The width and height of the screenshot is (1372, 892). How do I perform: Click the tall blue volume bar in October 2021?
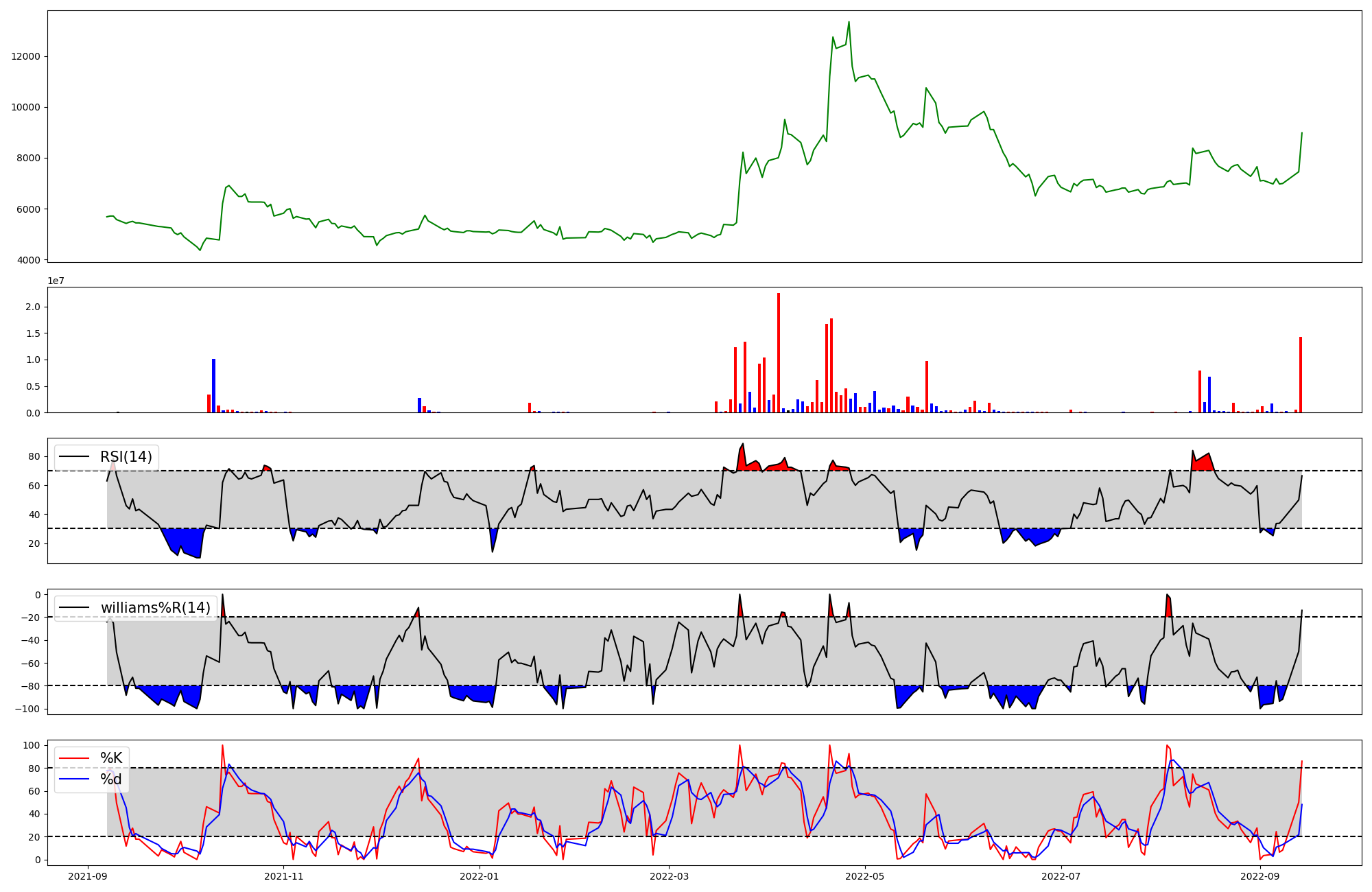point(214,386)
